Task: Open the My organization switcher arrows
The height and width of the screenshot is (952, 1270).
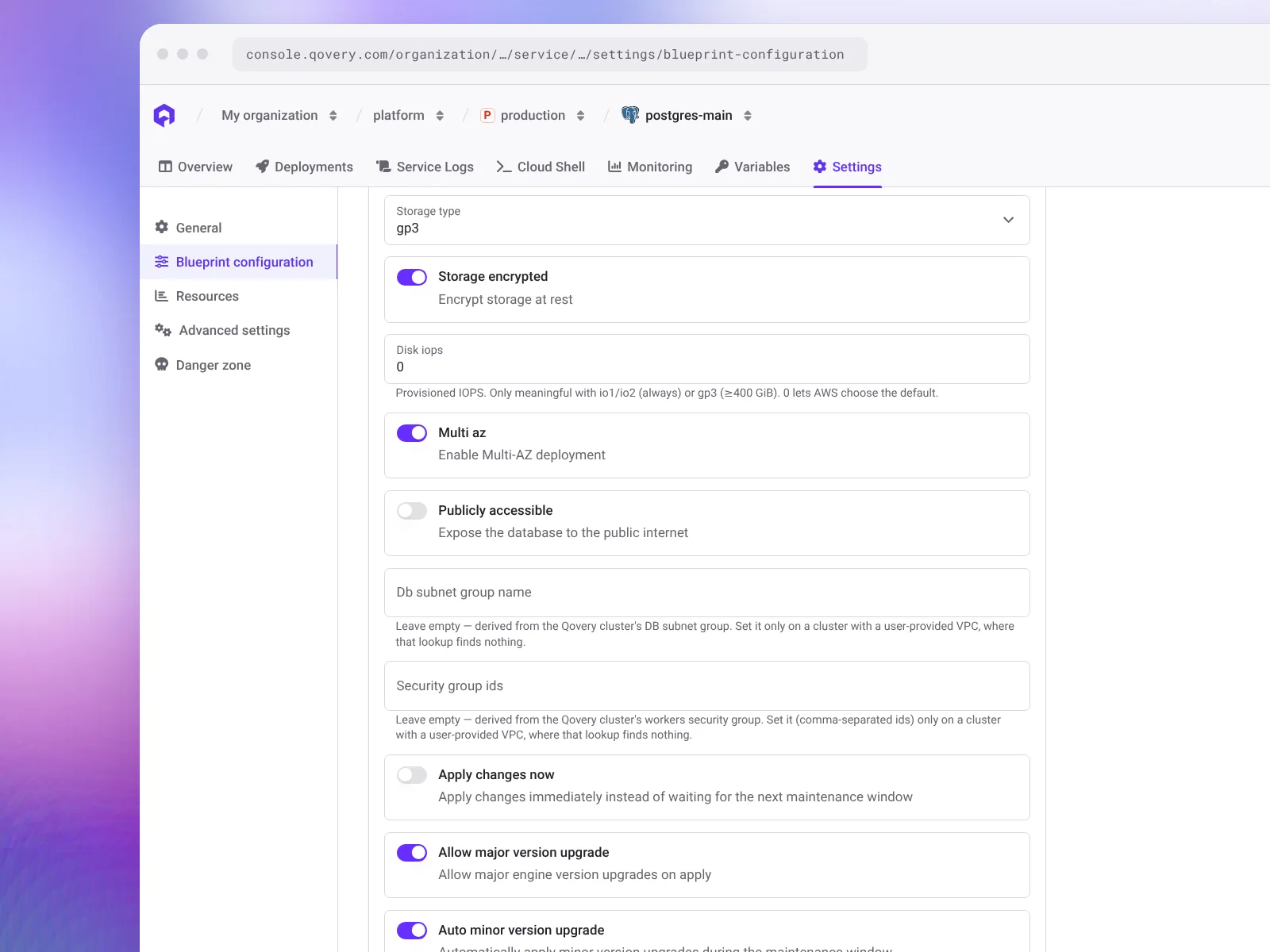Action: (333, 116)
